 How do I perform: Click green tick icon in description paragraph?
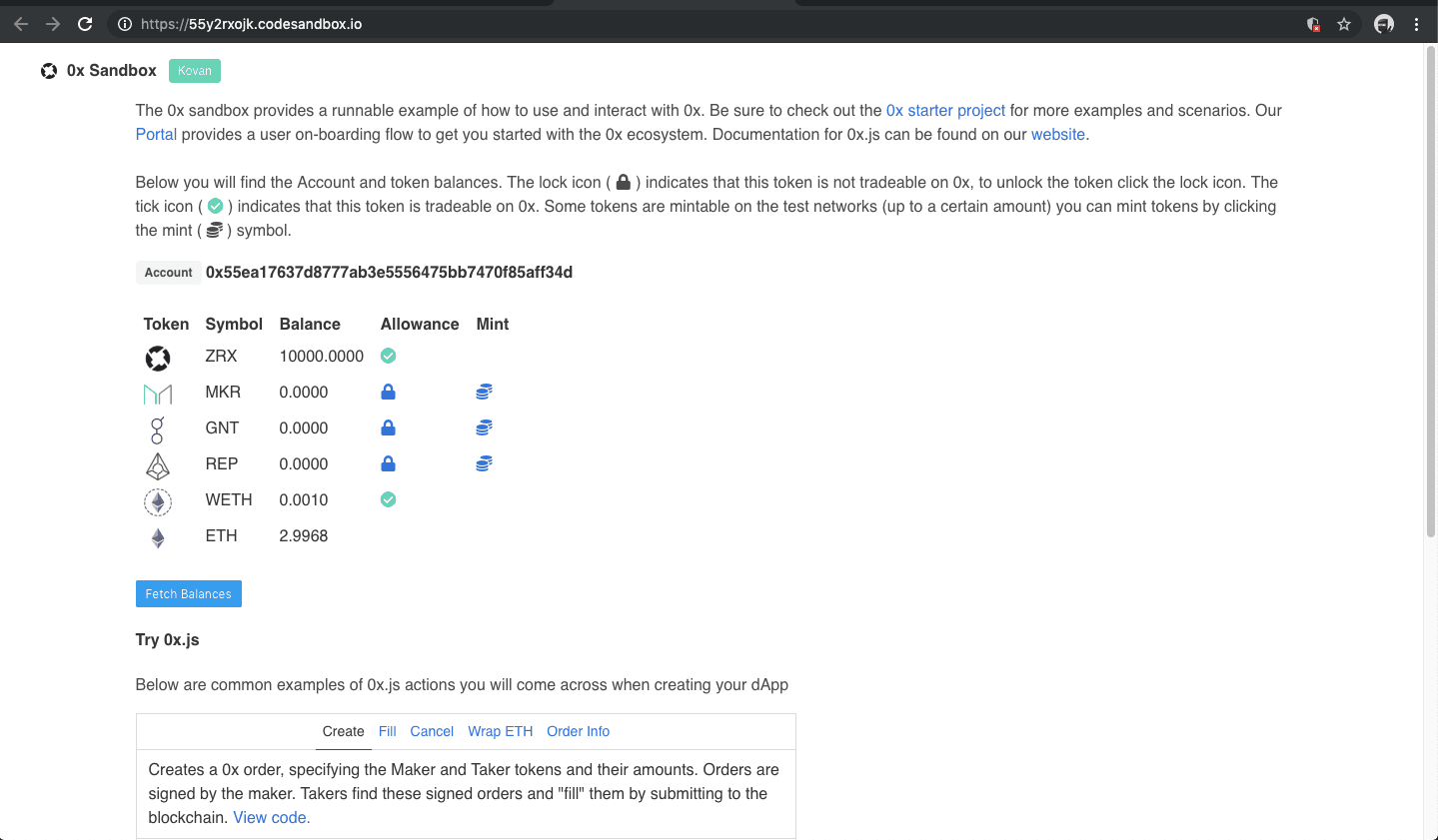215,206
